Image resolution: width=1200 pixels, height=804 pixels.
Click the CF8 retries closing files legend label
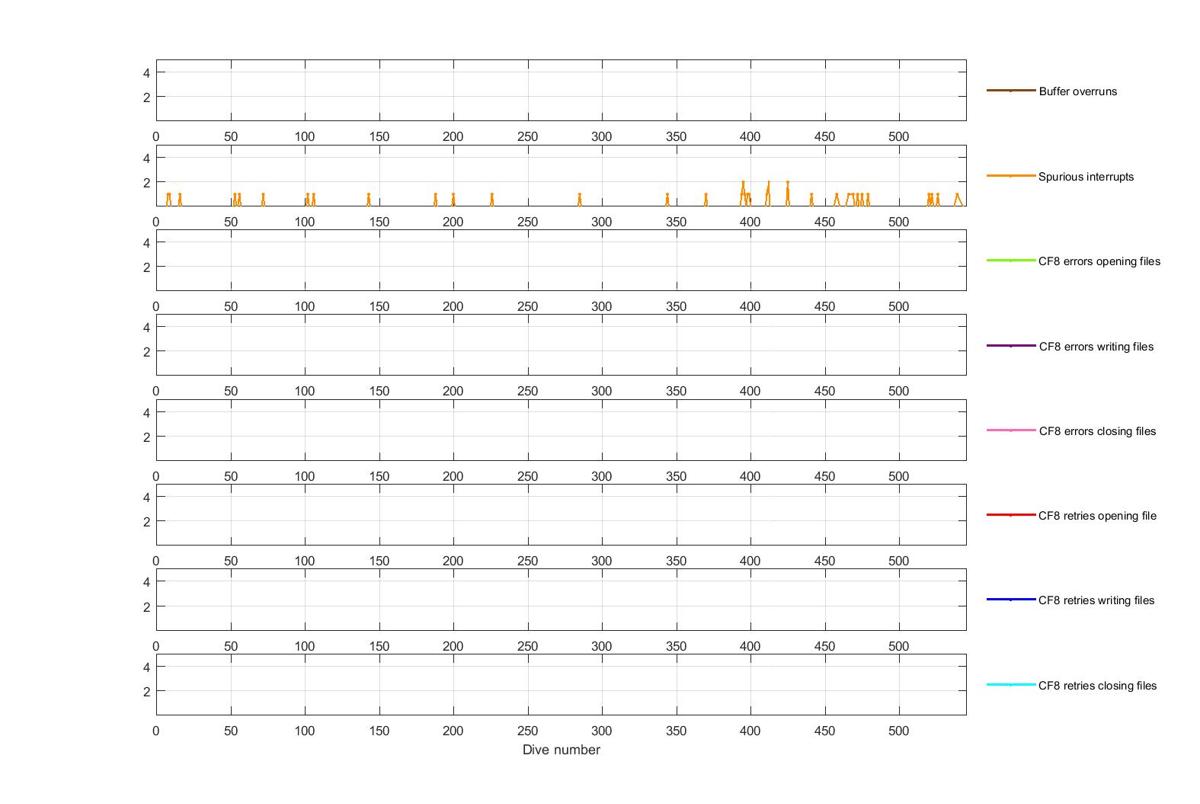(x=1098, y=685)
